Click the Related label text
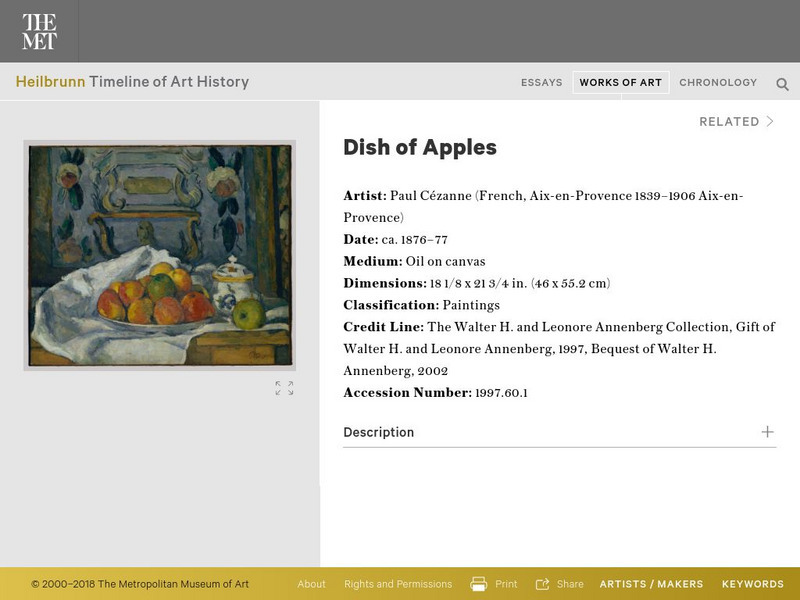Screen dimensions: 800x600 729,122
